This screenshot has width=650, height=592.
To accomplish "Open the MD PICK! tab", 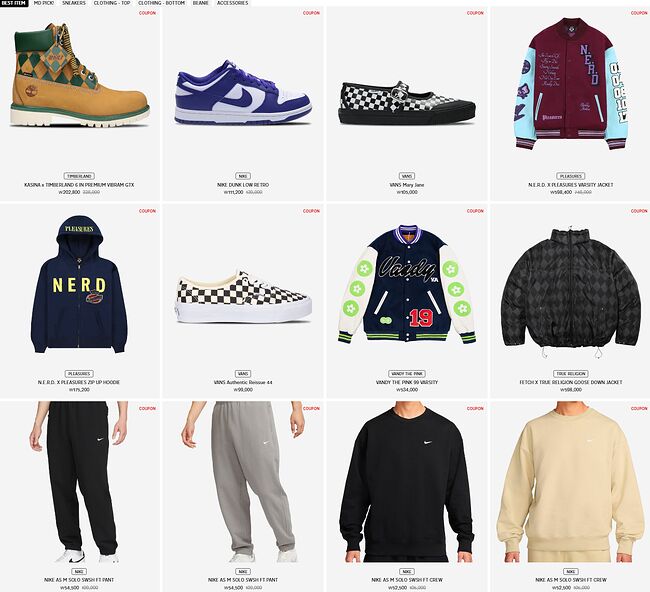I will (x=44, y=3).
